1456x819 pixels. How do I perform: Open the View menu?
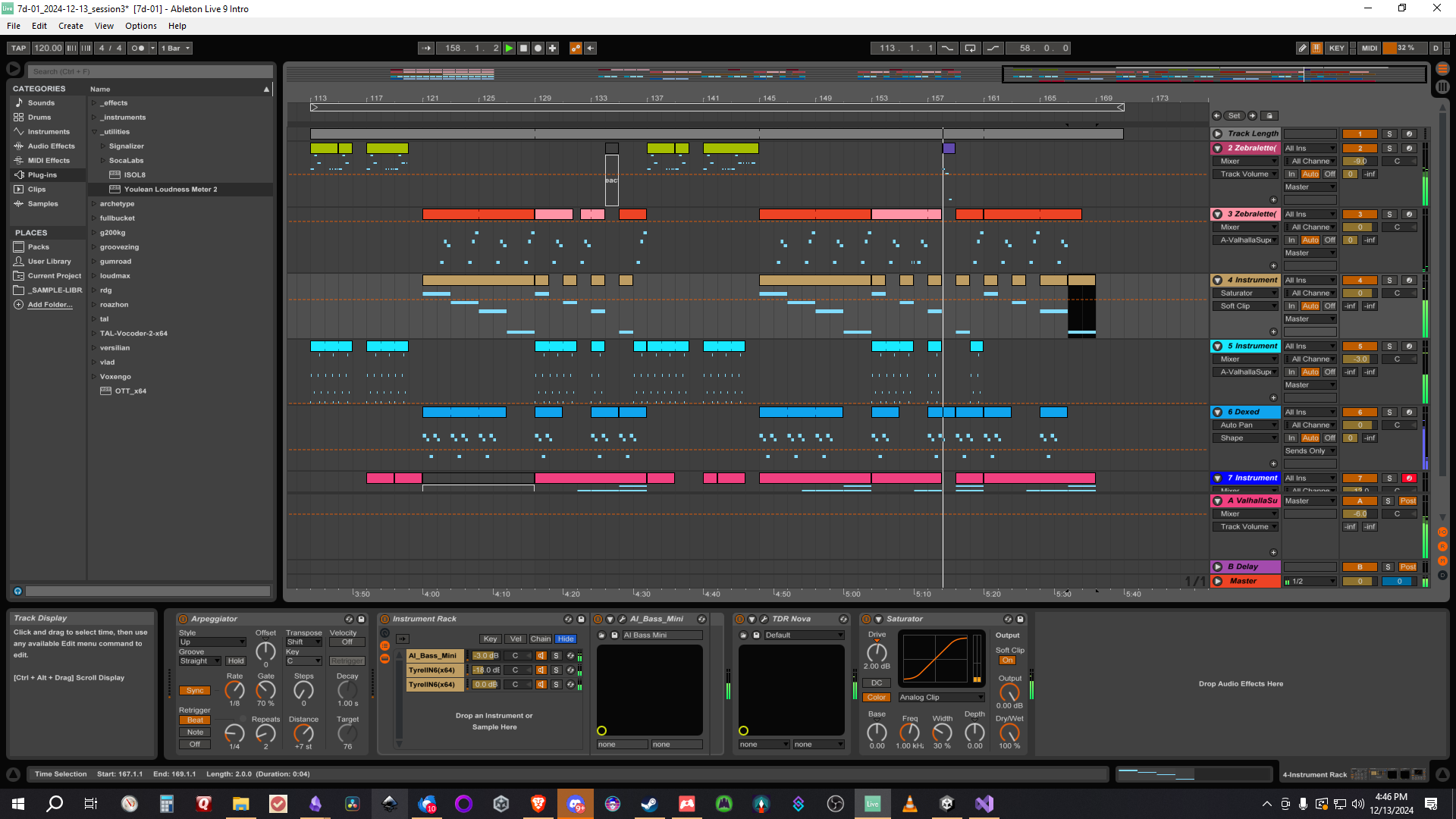click(x=104, y=26)
